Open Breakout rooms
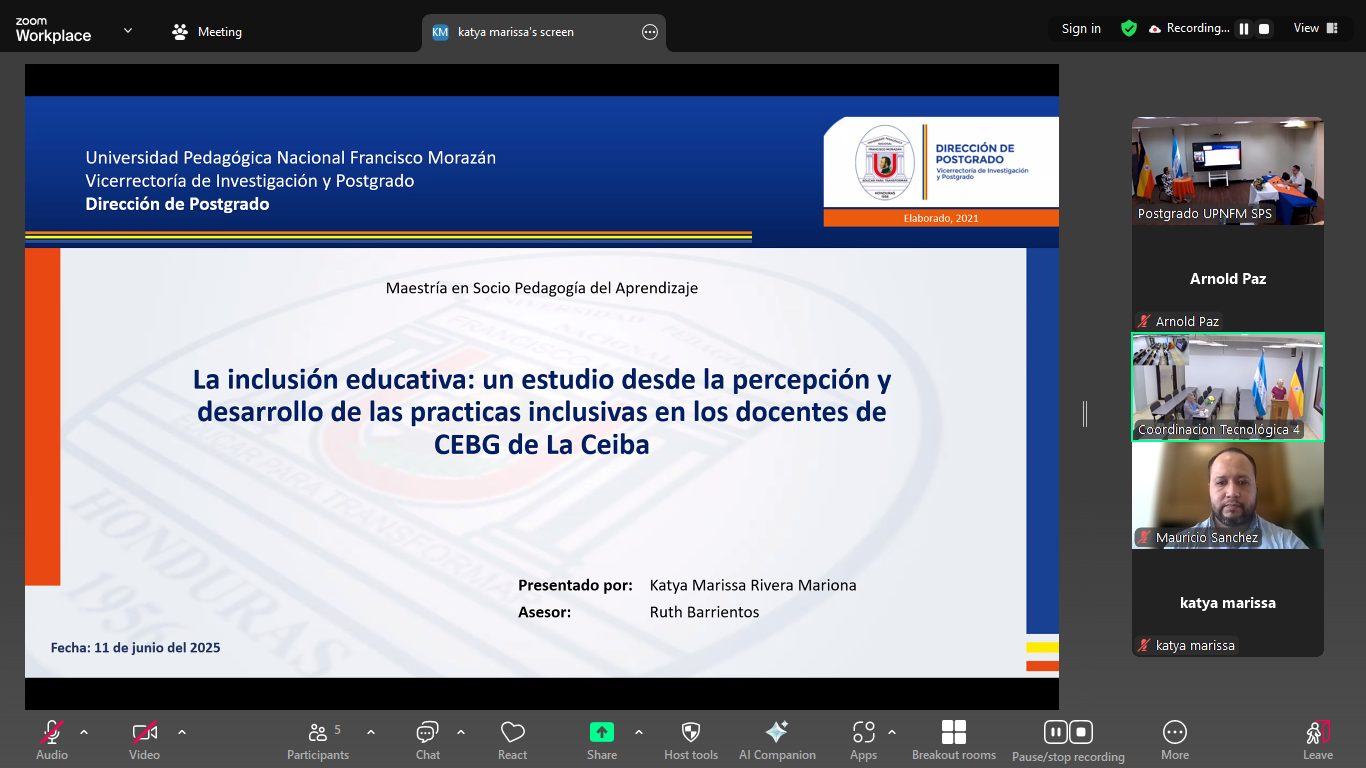 954,740
